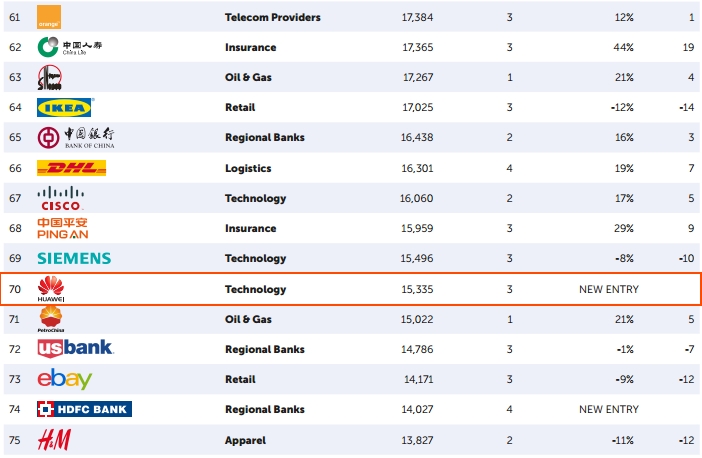Click brand value 17,025
This screenshot has height=458, width=702.
coord(418,107)
